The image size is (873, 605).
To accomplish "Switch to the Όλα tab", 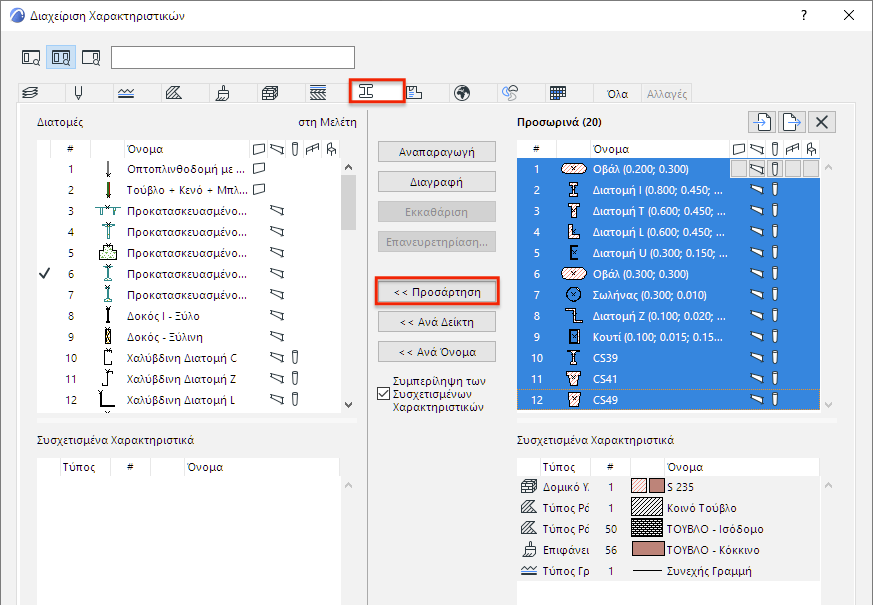I will click(617, 94).
